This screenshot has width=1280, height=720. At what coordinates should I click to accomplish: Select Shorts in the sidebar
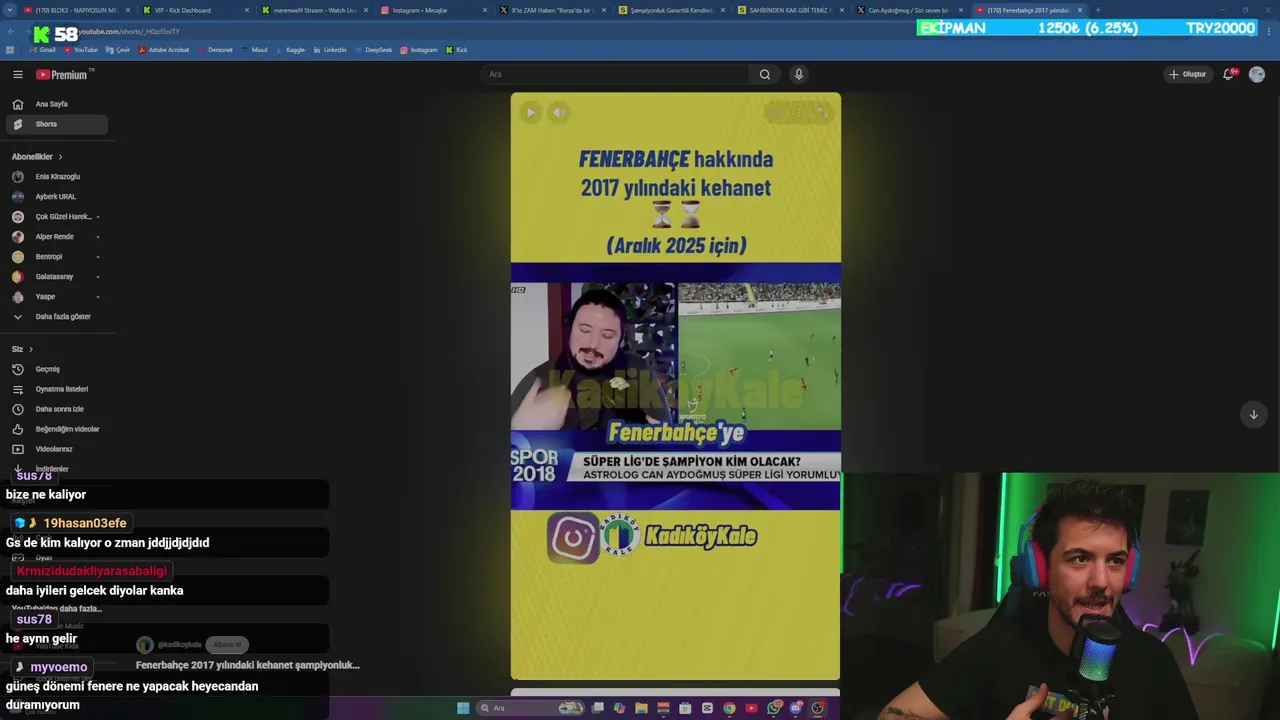(x=56, y=124)
